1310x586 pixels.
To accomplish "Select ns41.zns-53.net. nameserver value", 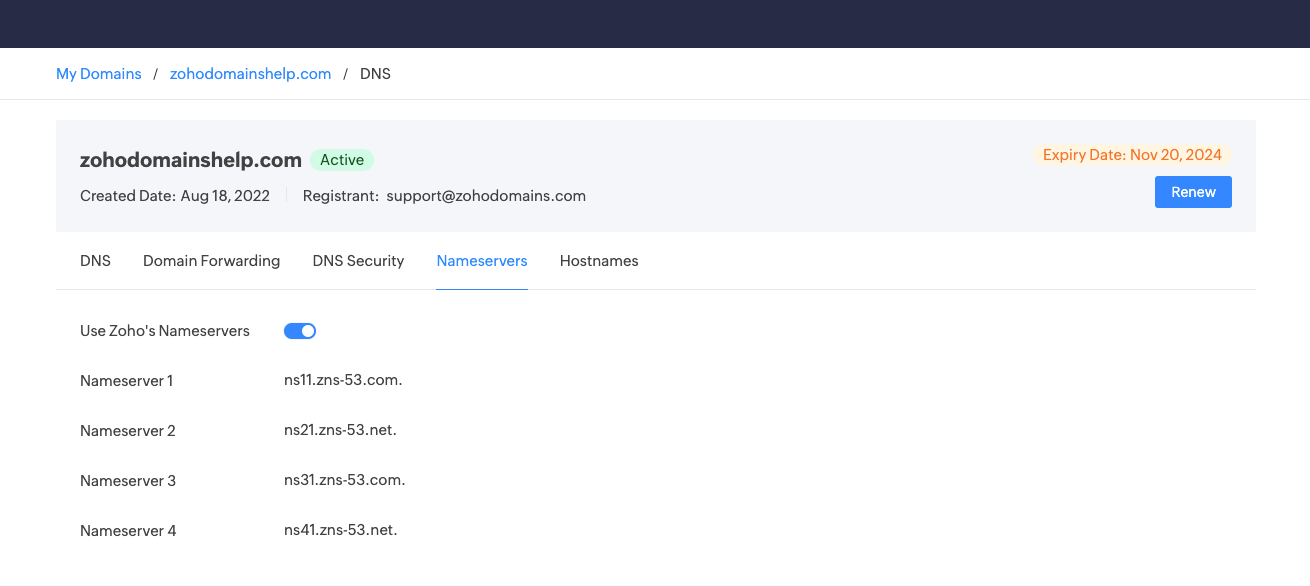I will click(x=340, y=530).
